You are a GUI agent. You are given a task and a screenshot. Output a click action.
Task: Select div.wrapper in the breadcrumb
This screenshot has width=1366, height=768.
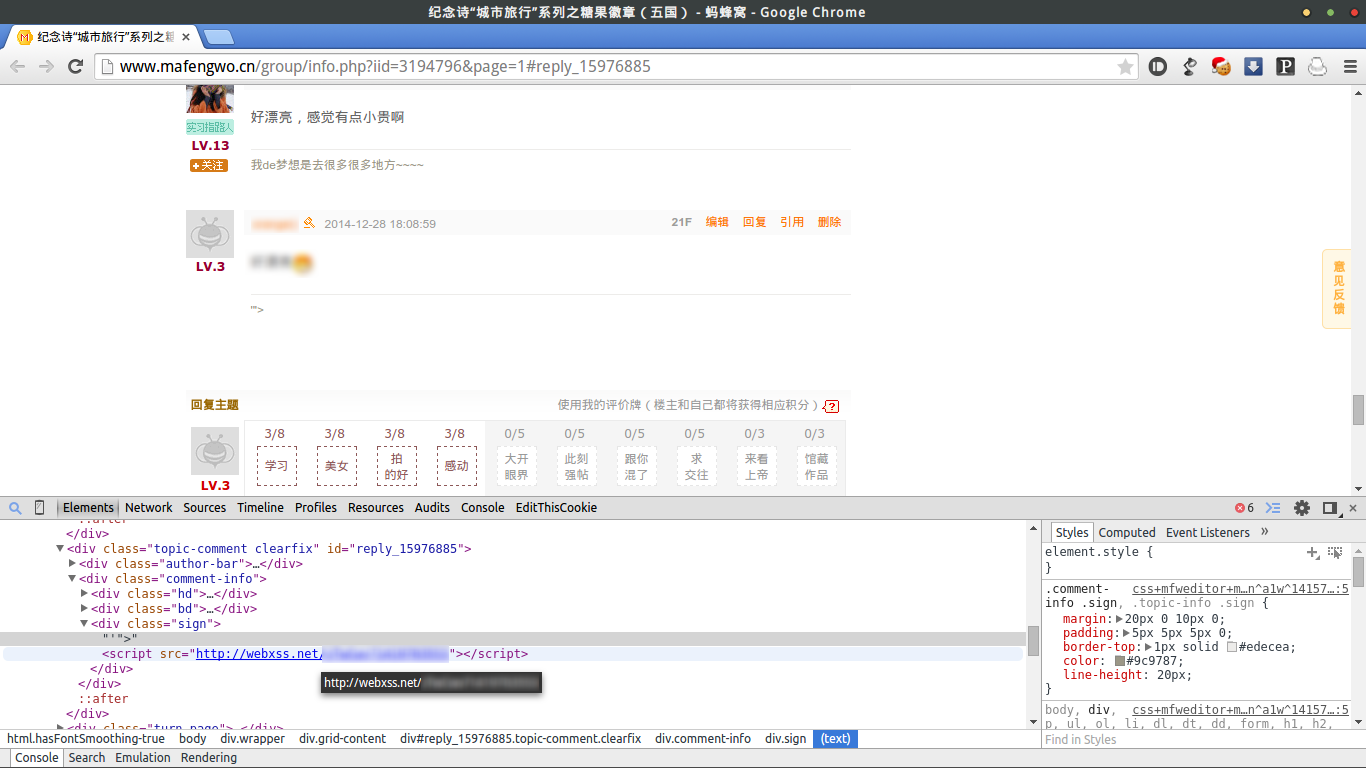click(x=253, y=739)
